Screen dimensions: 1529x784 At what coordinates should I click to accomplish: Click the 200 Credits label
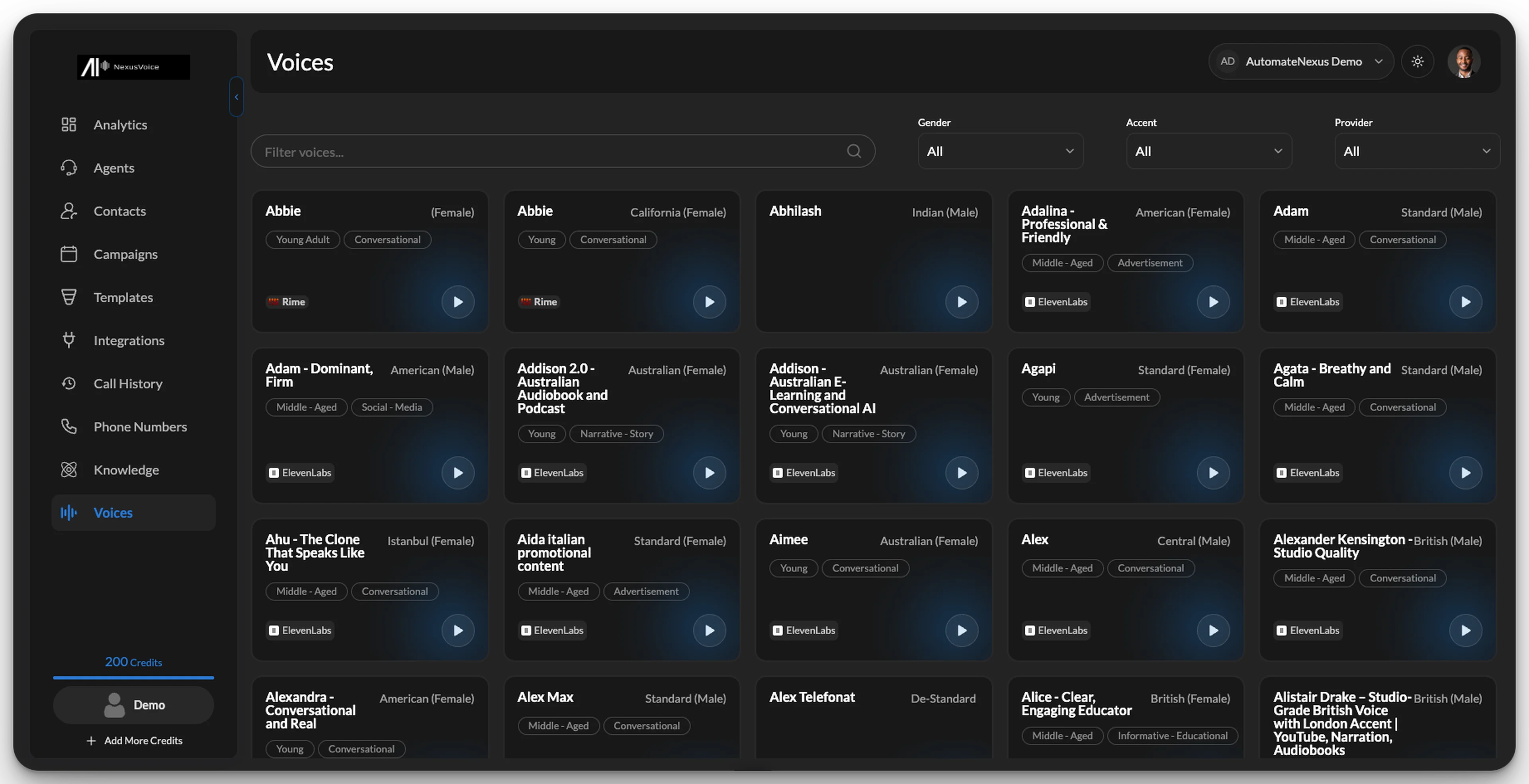pos(133,662)
